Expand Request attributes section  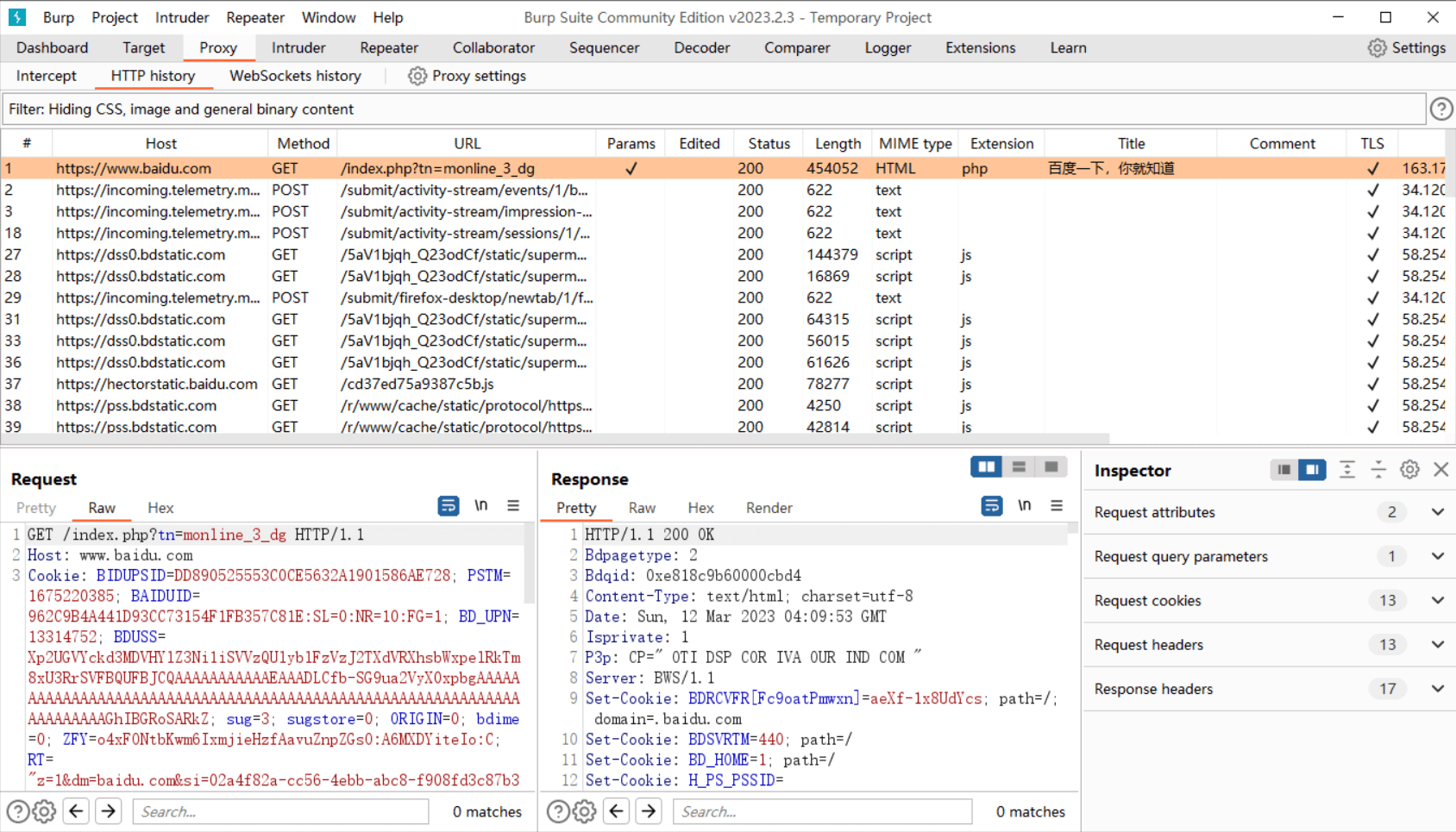point(1437,512)
